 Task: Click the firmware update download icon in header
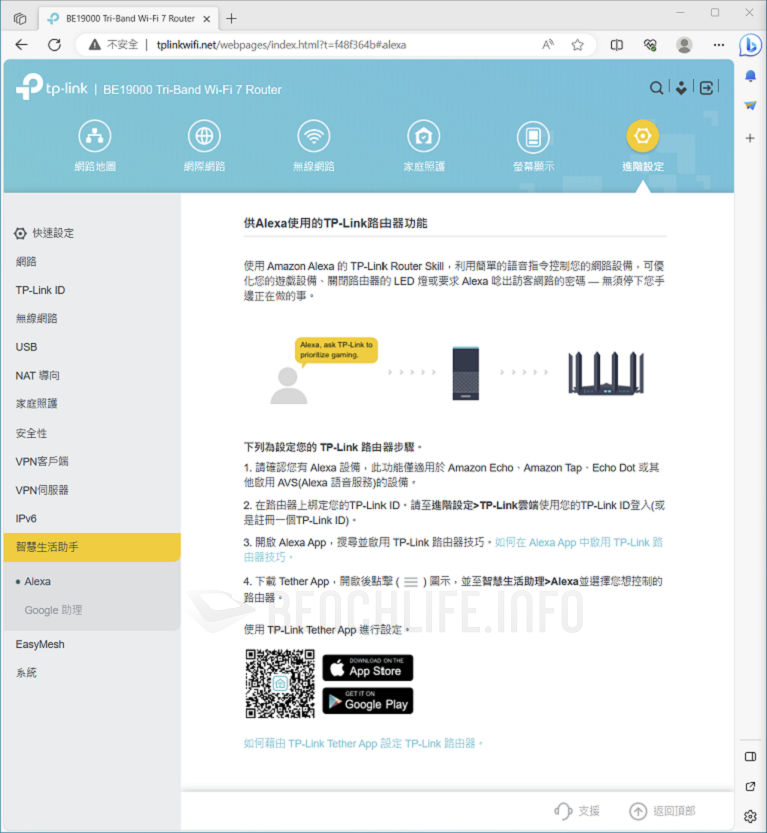[x=681, y=88]
